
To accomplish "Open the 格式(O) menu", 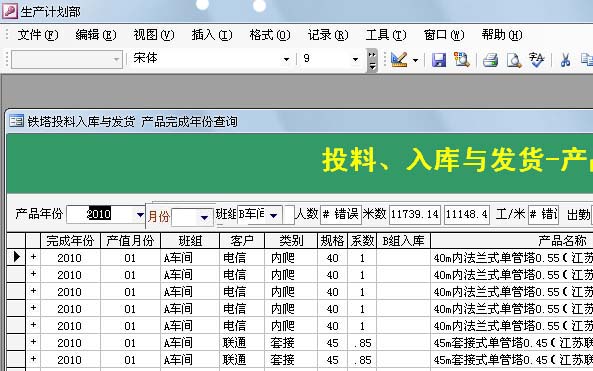I will click(x=270, y=35).
